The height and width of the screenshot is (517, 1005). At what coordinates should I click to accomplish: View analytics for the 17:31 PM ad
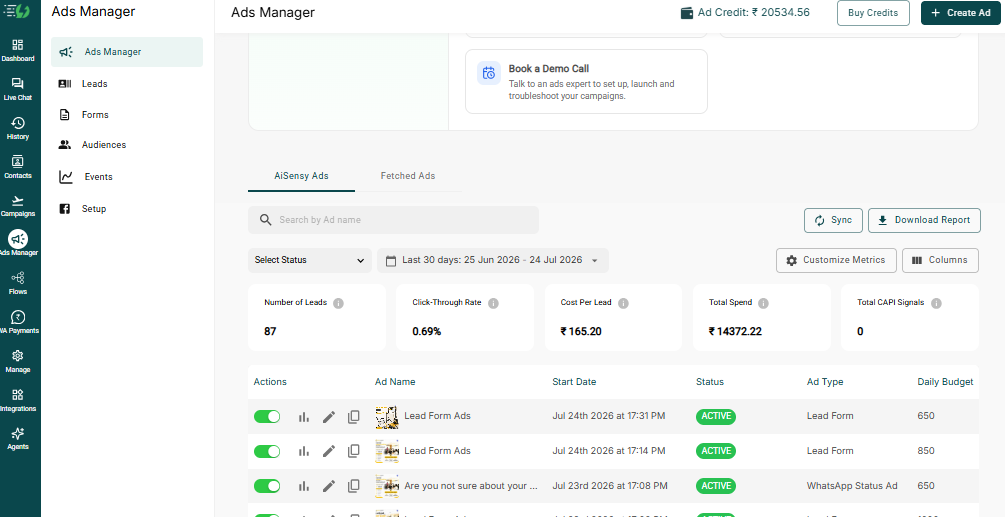(x=304, y=416)
